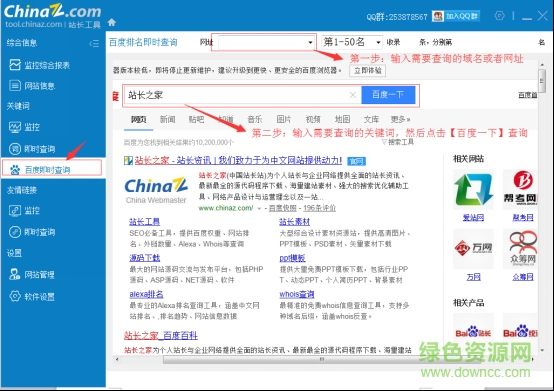Select 即时查询 under 友情链接
Viewport: 554px width, 391px height.
point(40,232)
